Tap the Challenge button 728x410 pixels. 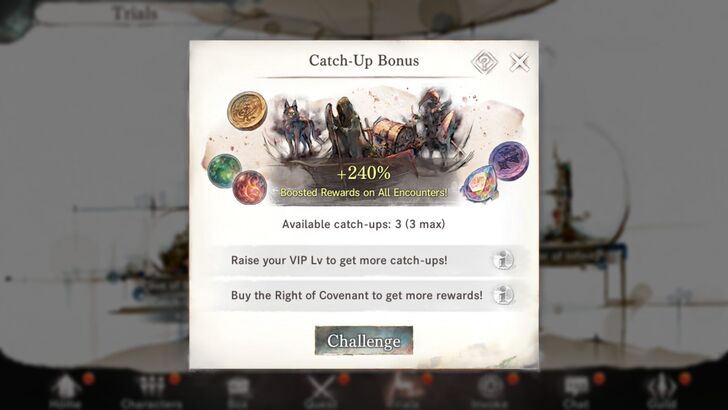click(364, 340)
